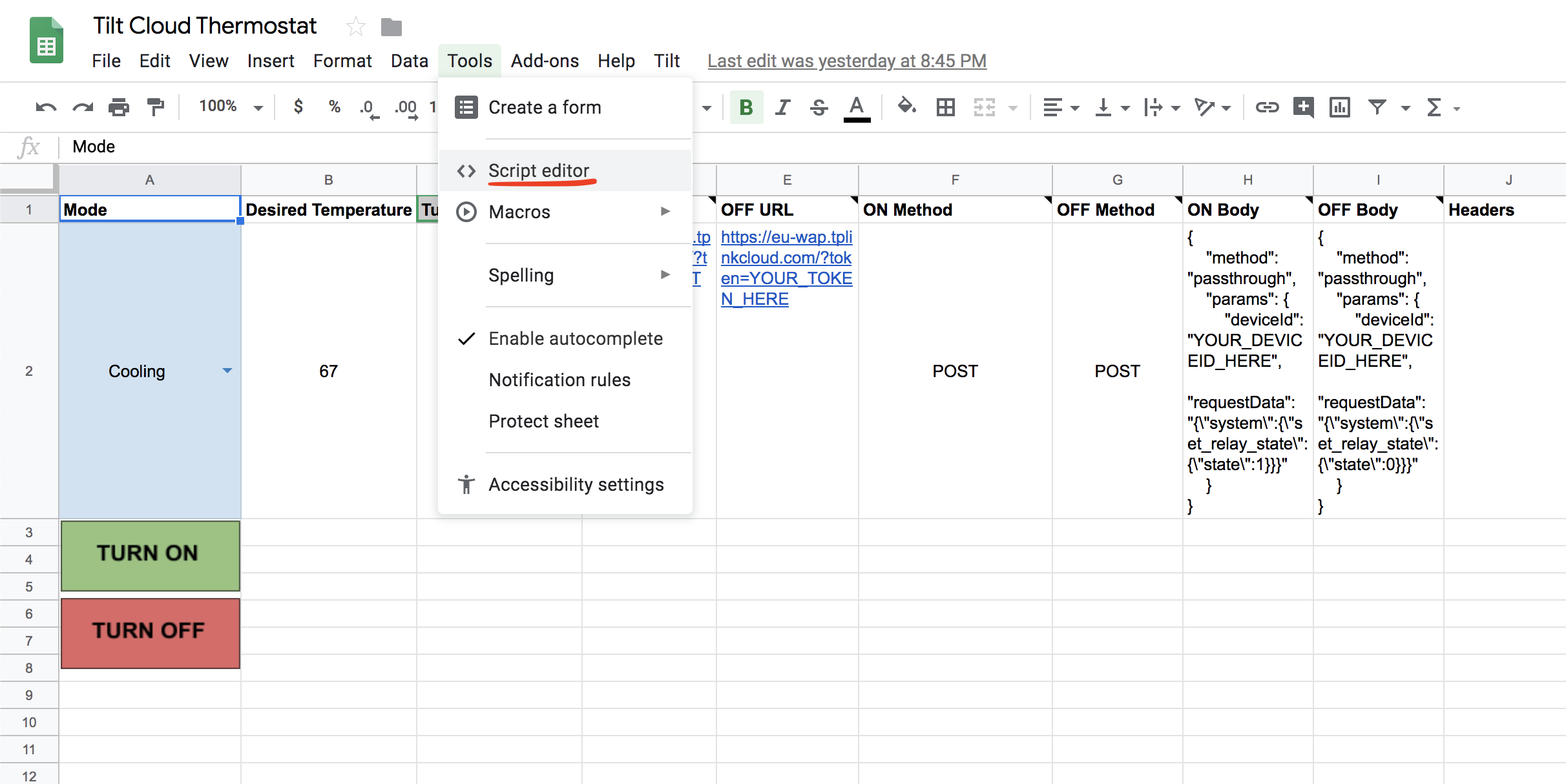This screenshot has width=1566, height=784.
Task: Select the Paint format tool
Action: (x=155, y=107)
